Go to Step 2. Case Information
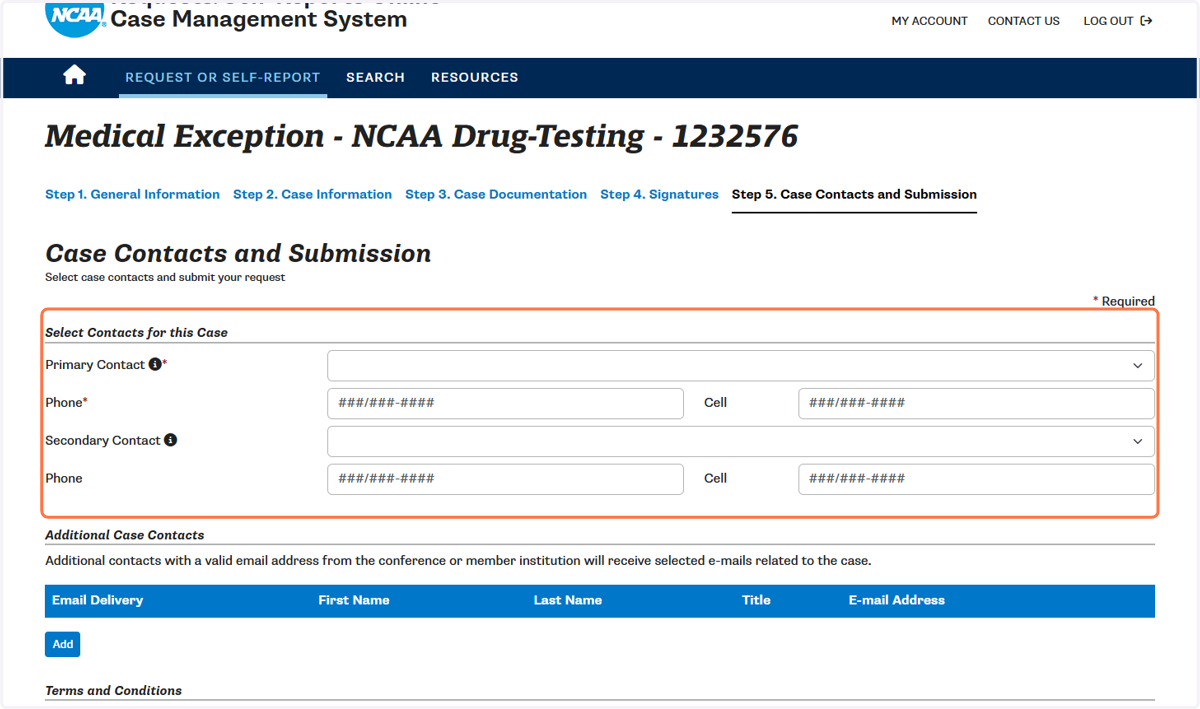Image resolution: width=1200 pixels, height=709 pixels. click(x=312, y=194)
